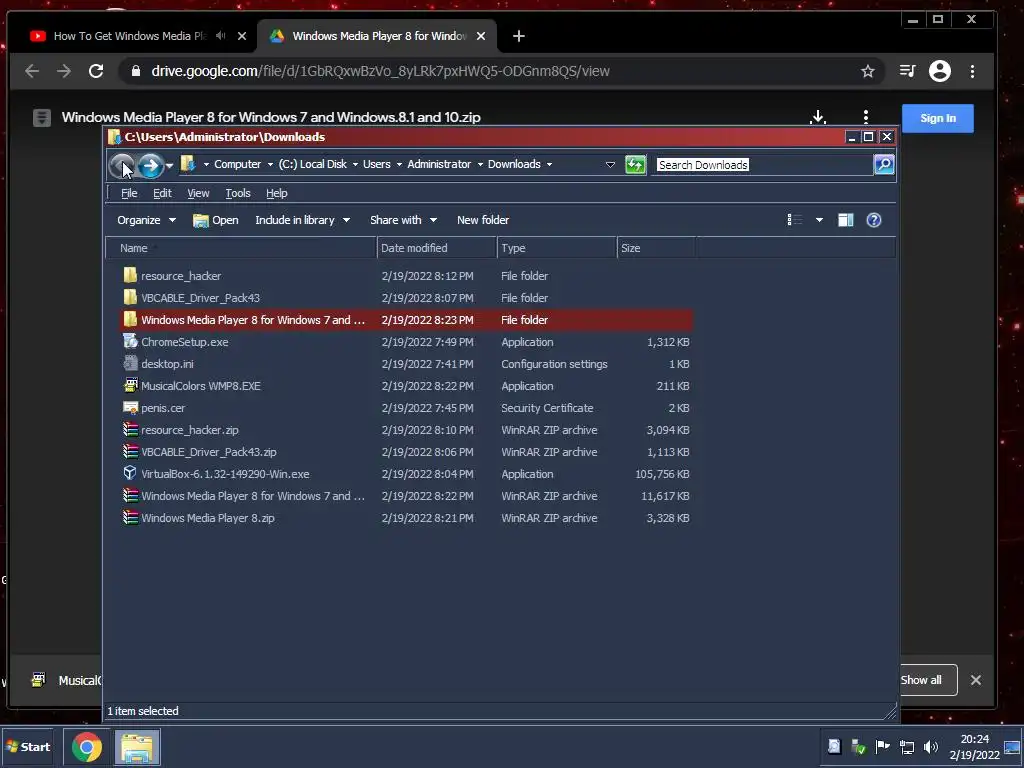Viewport: 1024px width, 768px height.
Task: Sort by Type column header
Action: (557, 248)
